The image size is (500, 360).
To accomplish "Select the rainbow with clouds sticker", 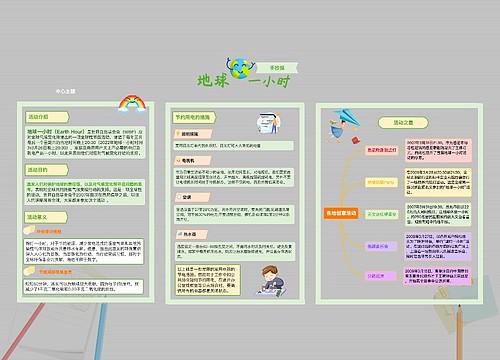I will click(132, 104).
